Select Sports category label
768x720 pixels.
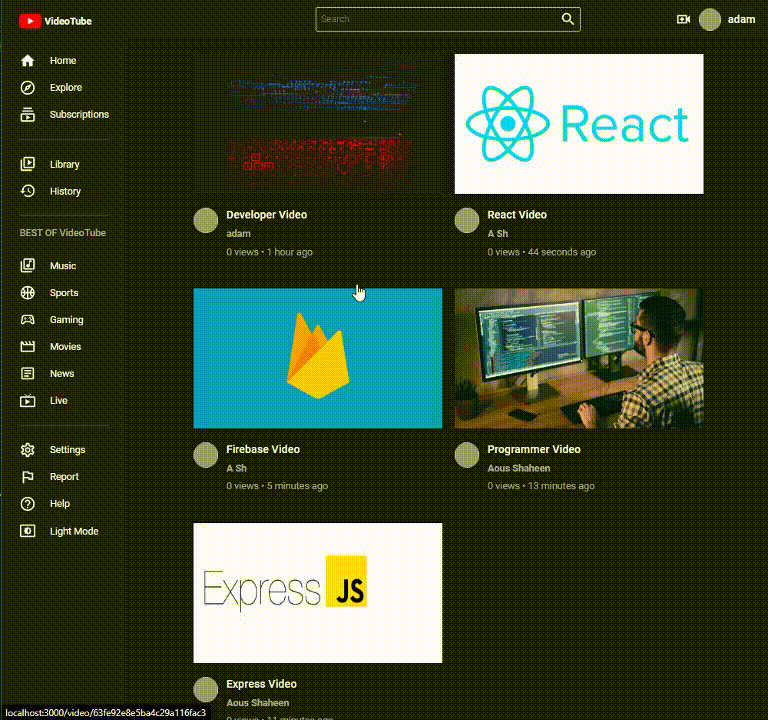64,293
